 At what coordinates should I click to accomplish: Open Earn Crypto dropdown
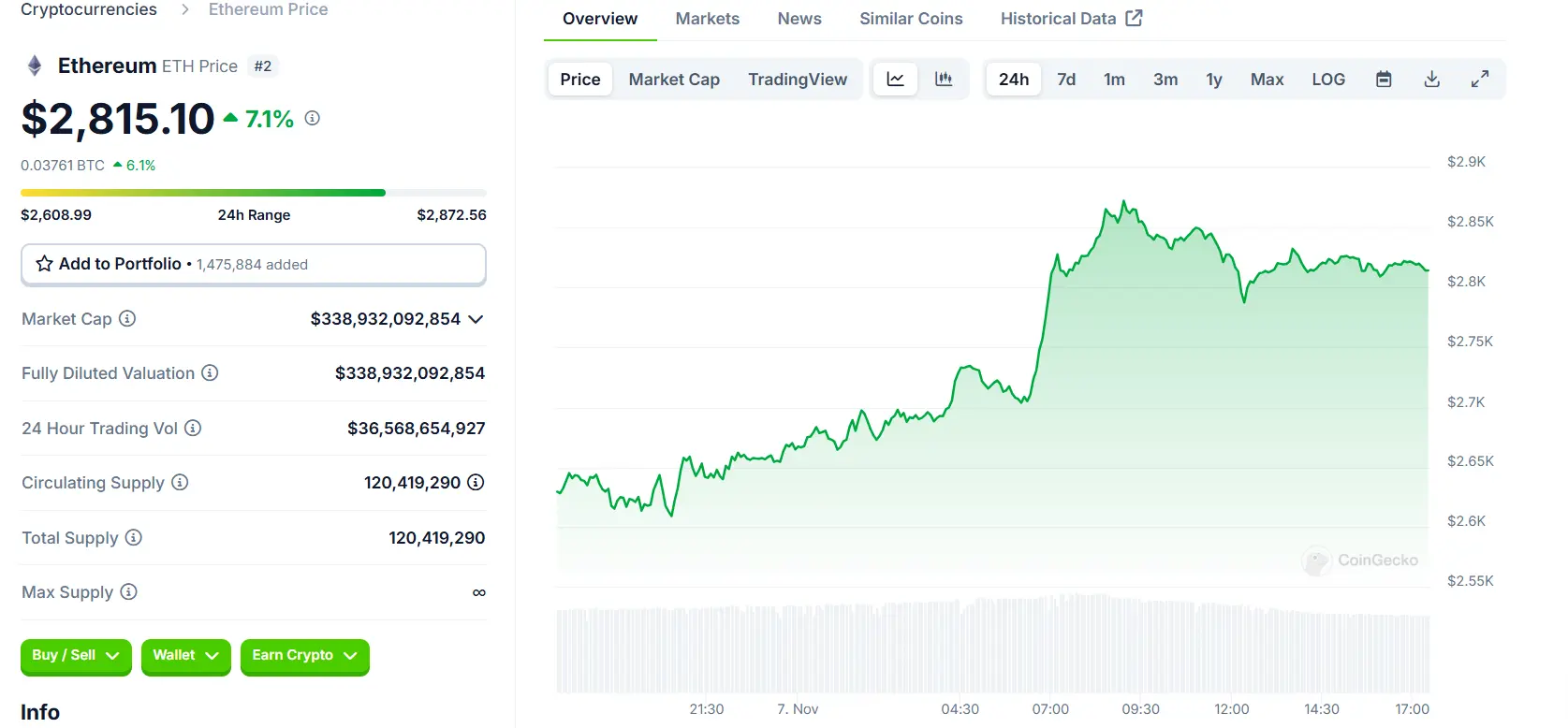(305, 655)
